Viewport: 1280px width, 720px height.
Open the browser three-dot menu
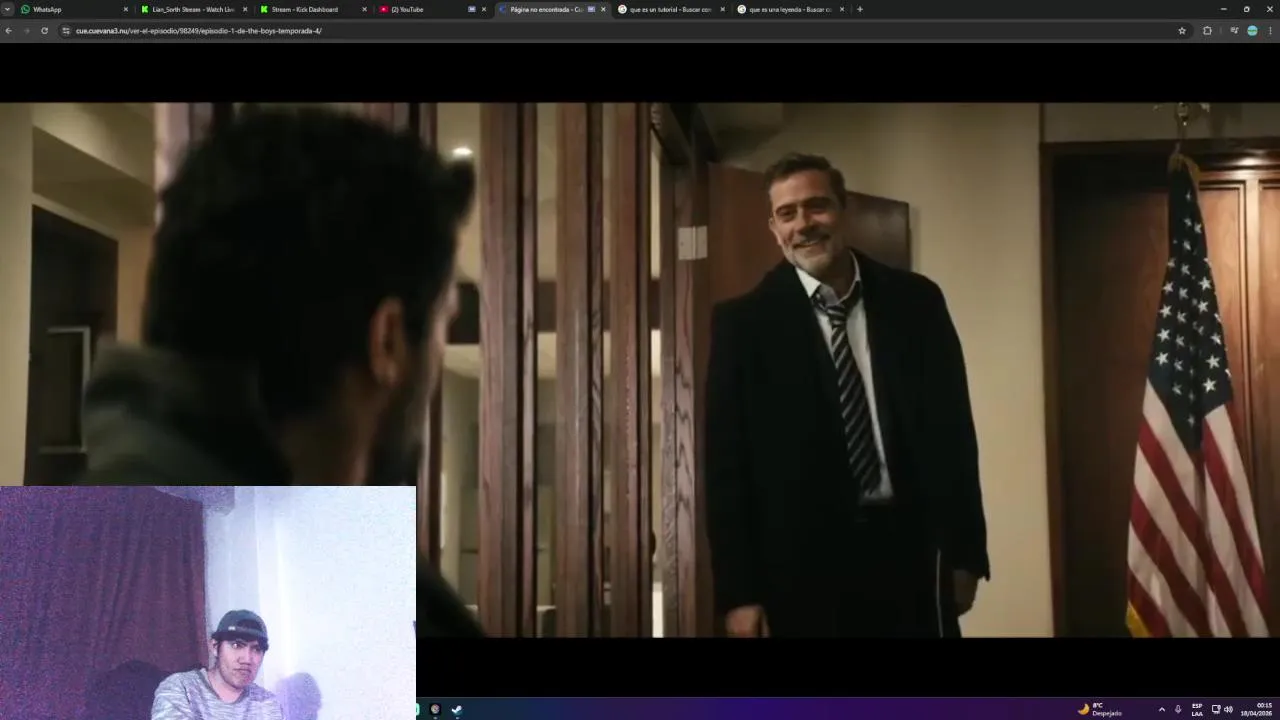click(1271, 31)
